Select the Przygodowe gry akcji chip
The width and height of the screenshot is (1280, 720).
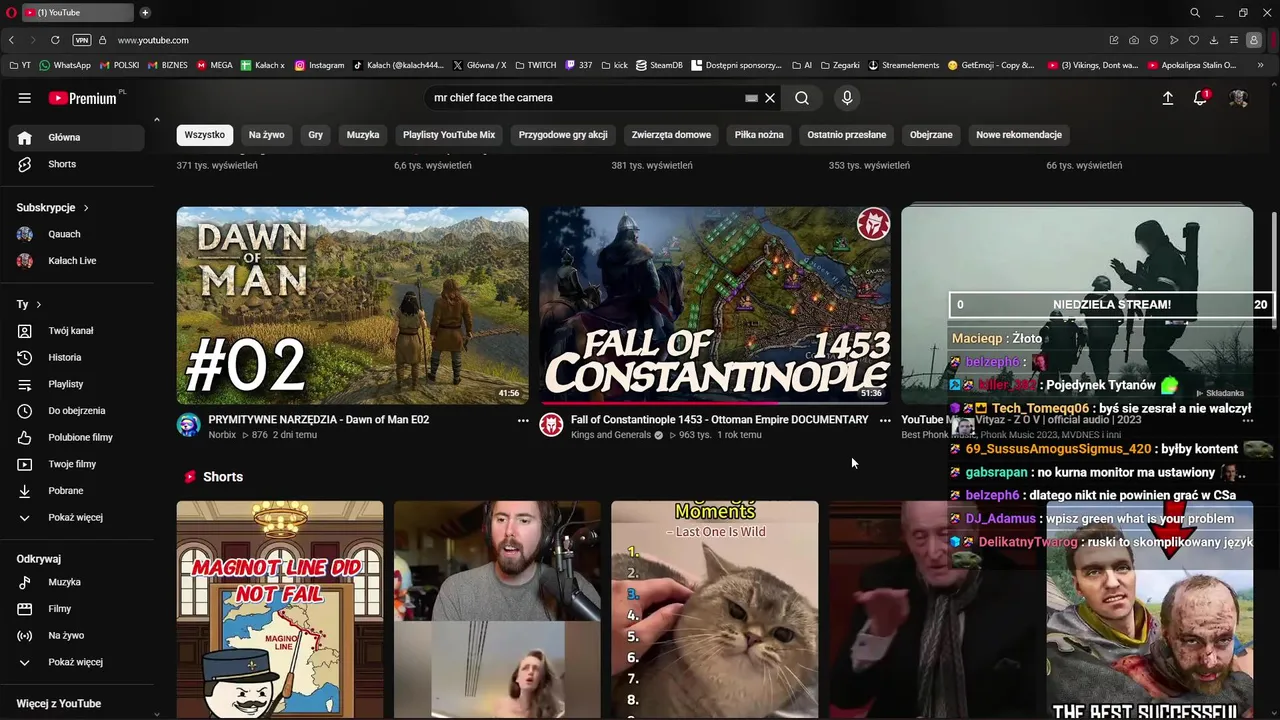tap(563, 135)
